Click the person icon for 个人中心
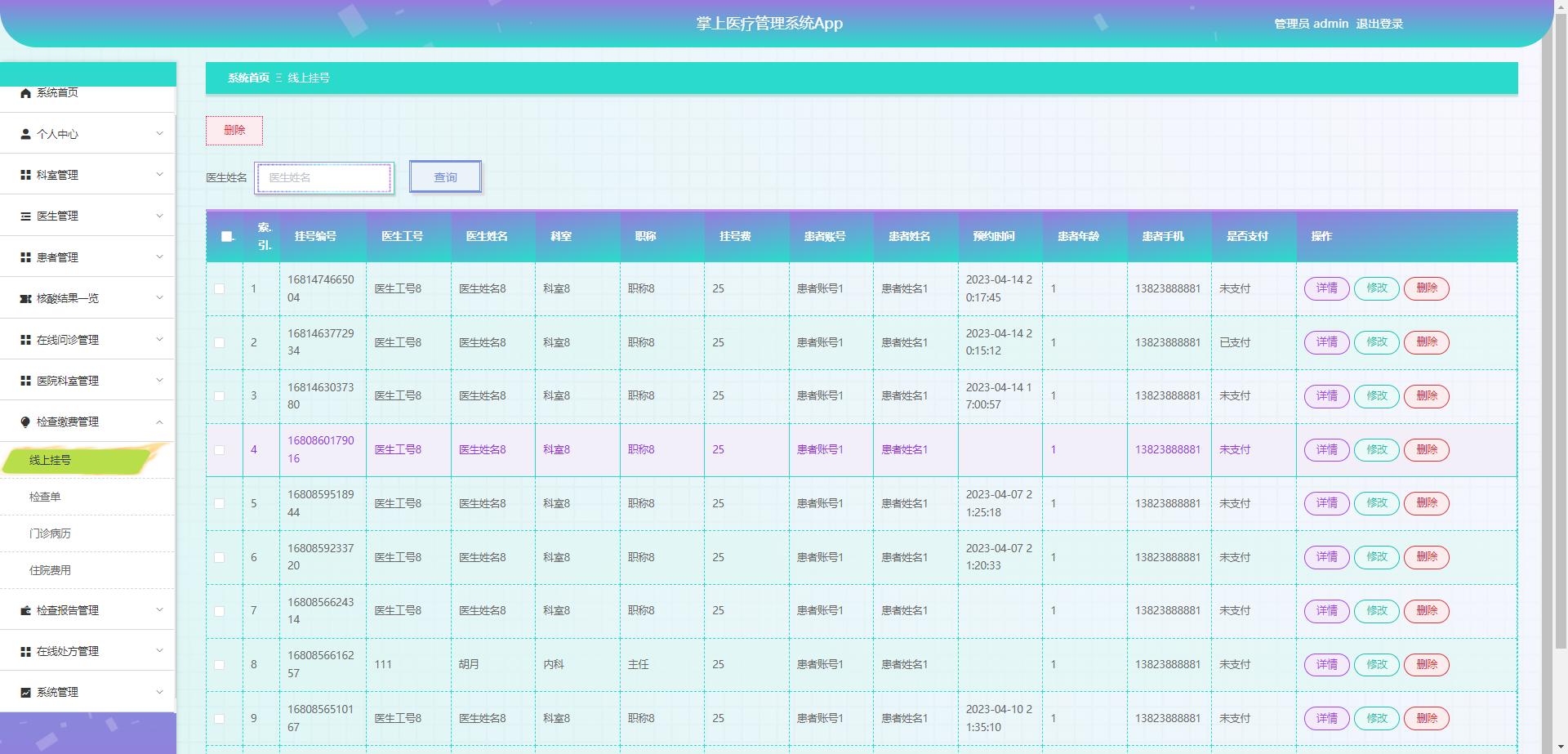This screenshot has height=754, width=1568. click(x=25, y=134)
